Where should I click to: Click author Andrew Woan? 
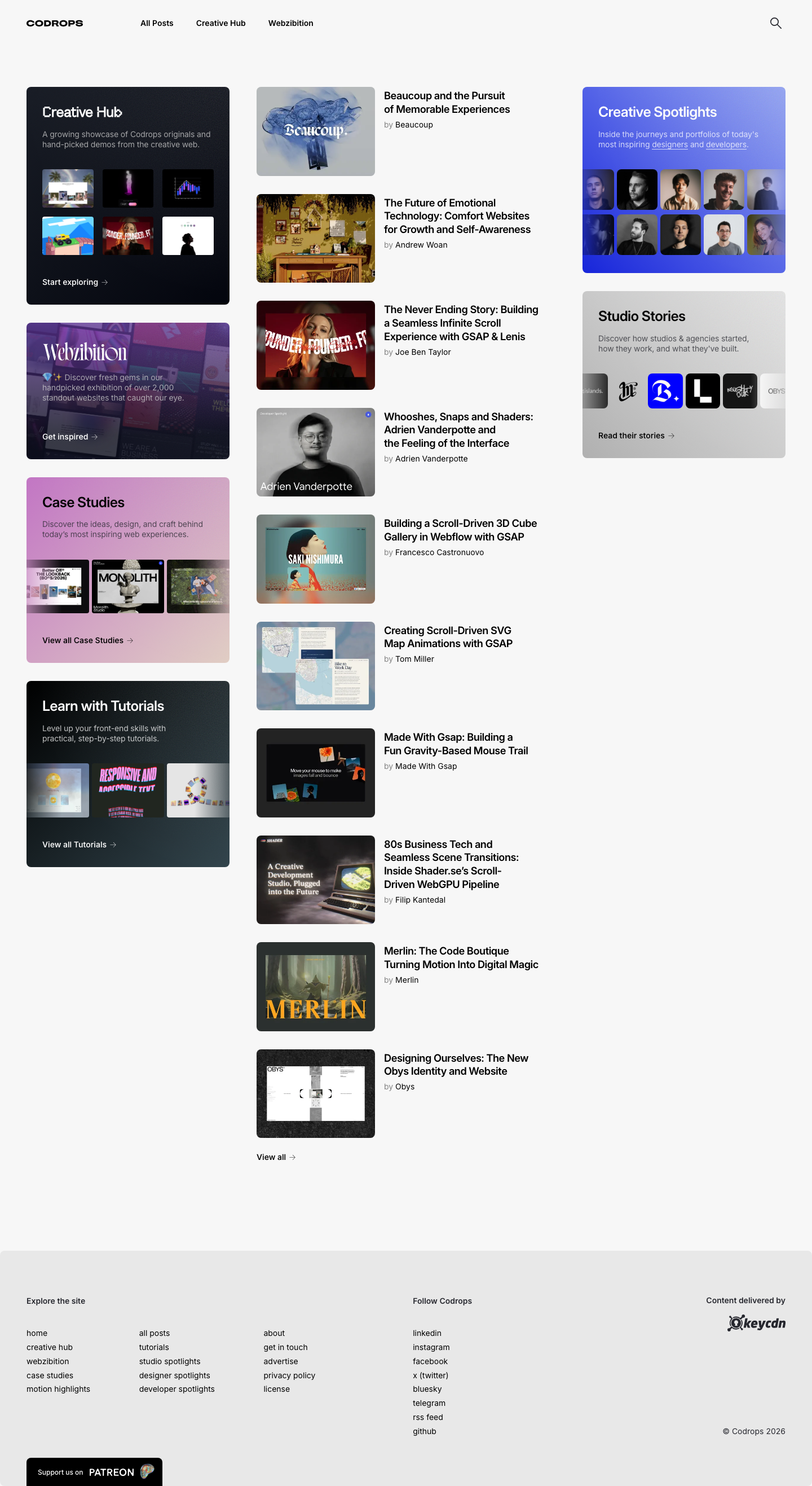tap(421, 245)
